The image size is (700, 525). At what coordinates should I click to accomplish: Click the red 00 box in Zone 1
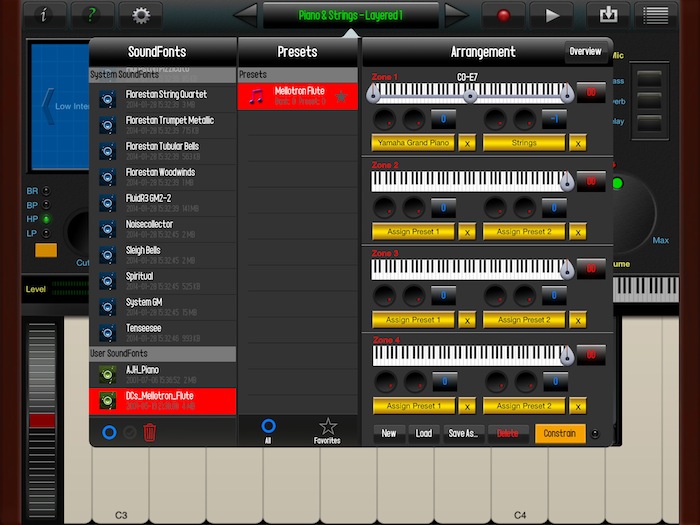click(x=591, y=93)
